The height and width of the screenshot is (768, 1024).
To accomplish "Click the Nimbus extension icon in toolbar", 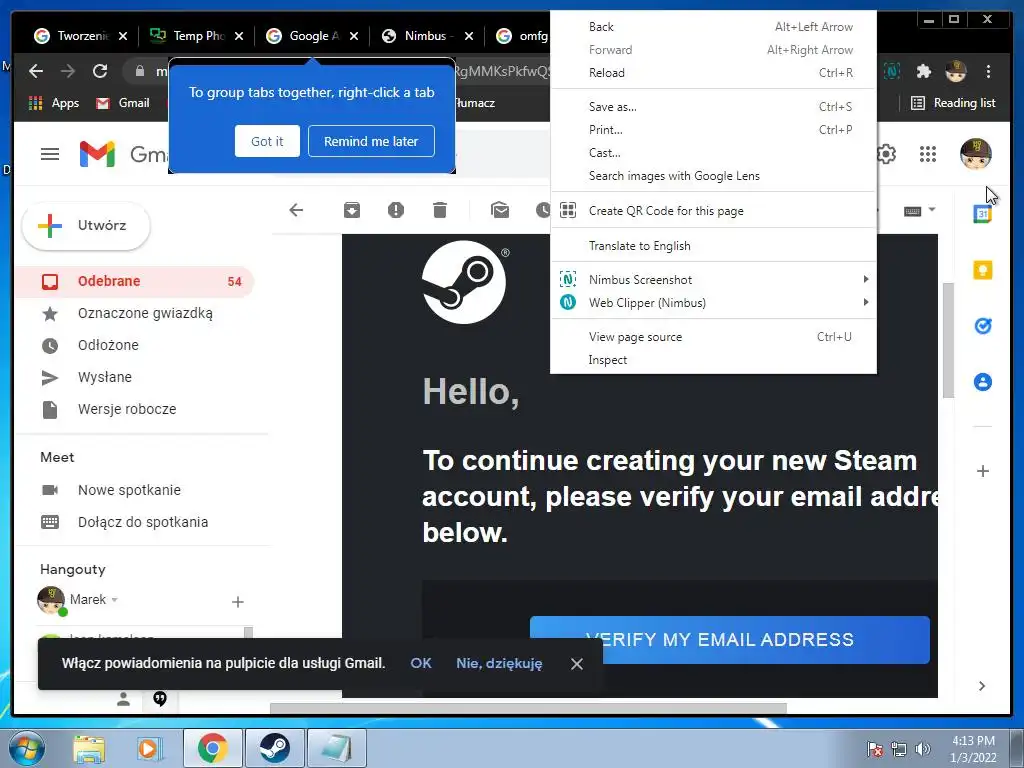I will tap(892, 71).
